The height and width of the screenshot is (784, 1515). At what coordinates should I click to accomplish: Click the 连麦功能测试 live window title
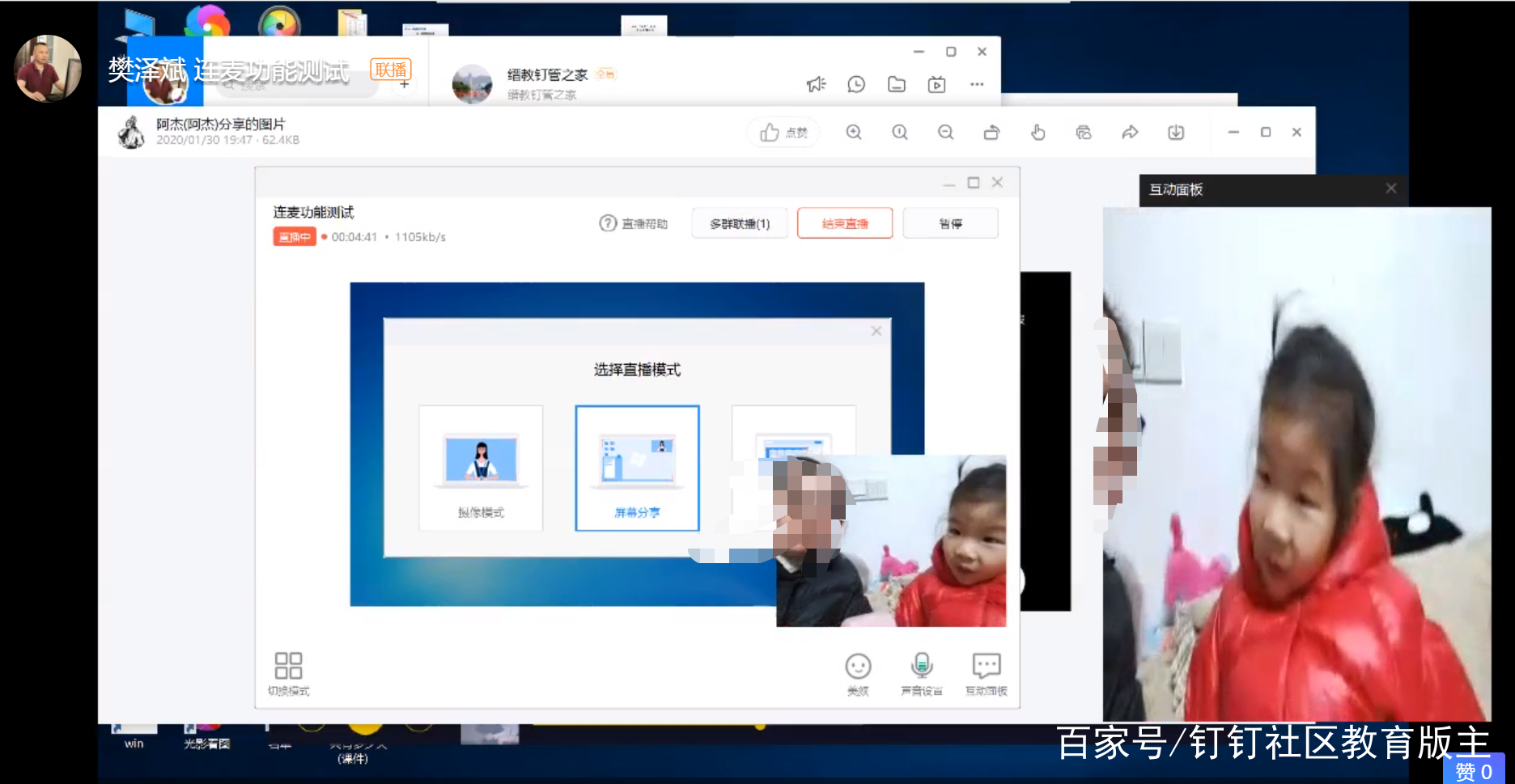tap(313, 212)
